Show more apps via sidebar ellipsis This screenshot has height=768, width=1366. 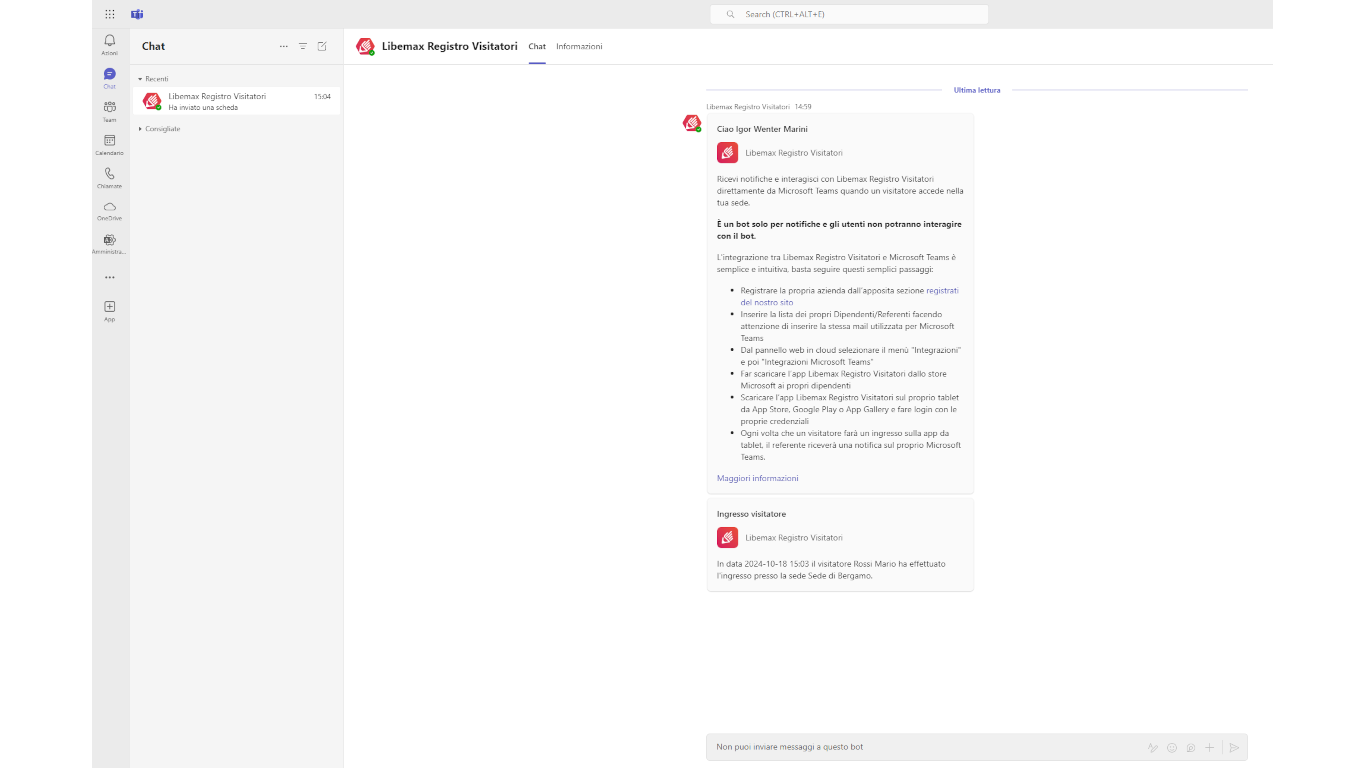pyautogui.click(x=110, y=277)
